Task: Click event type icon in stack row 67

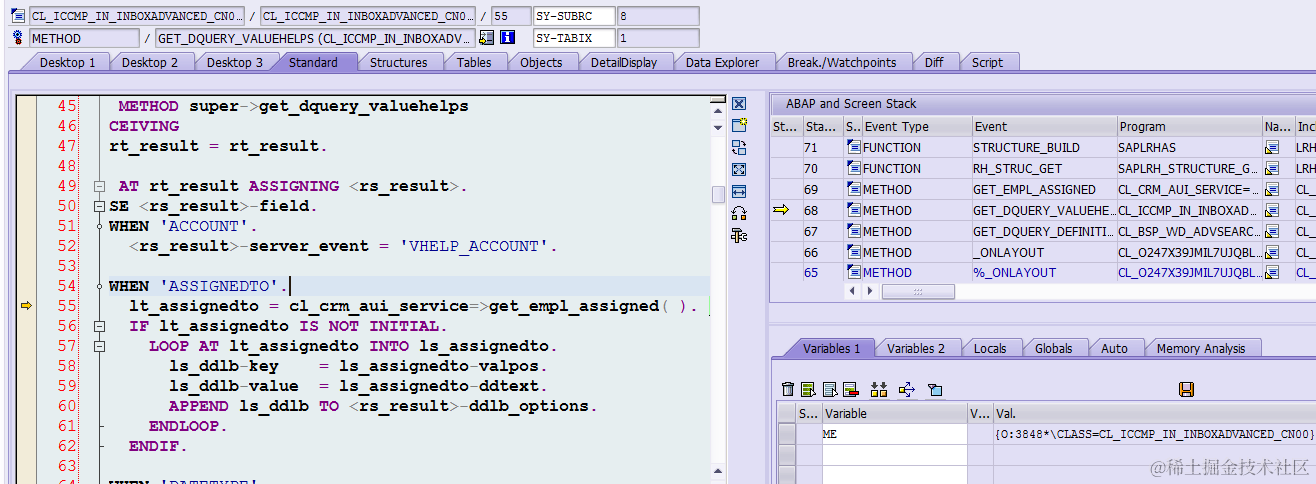Action: click(853, 232)
